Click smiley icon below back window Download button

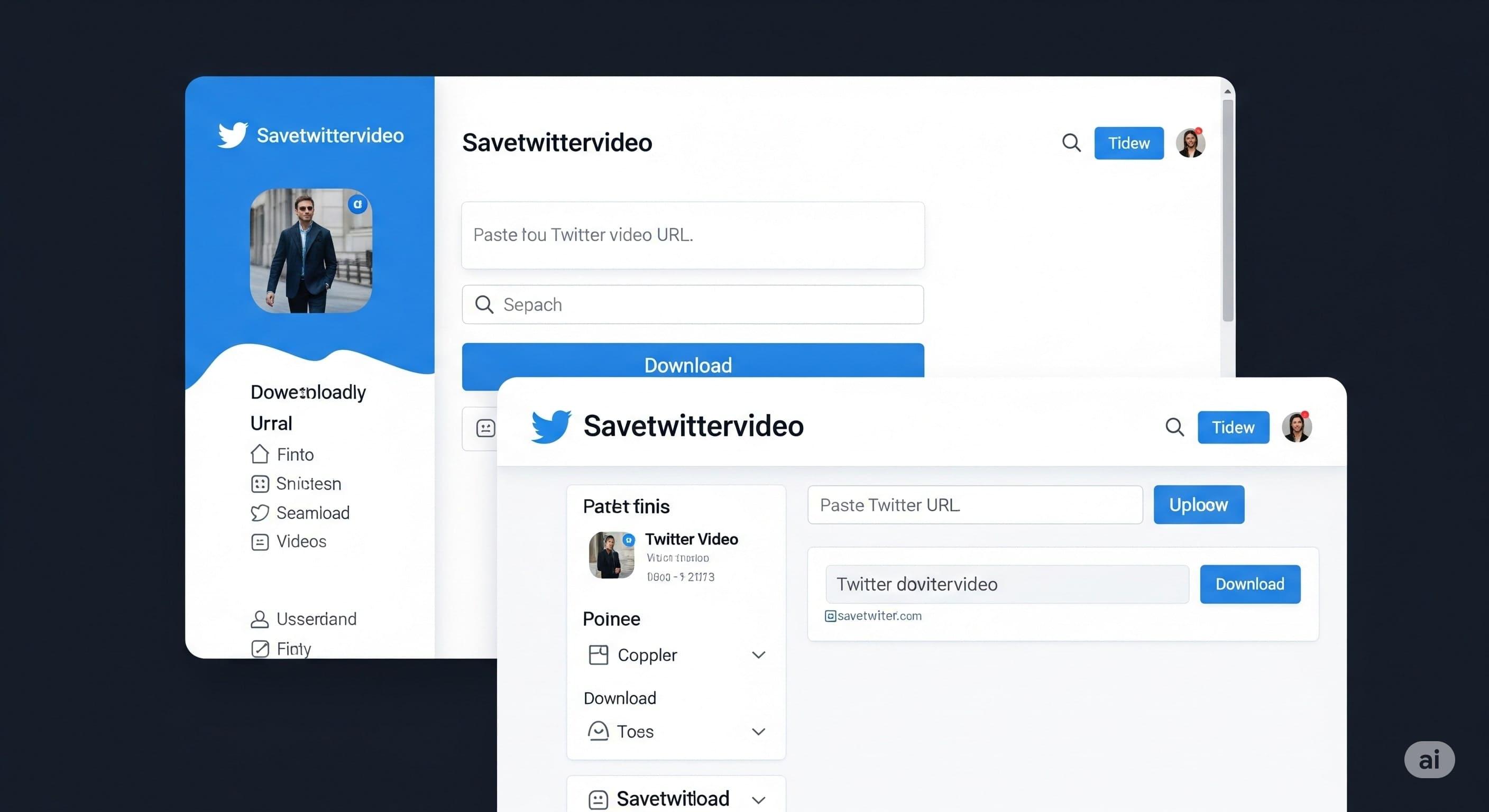pyautogui.click(x=485, y=428)
